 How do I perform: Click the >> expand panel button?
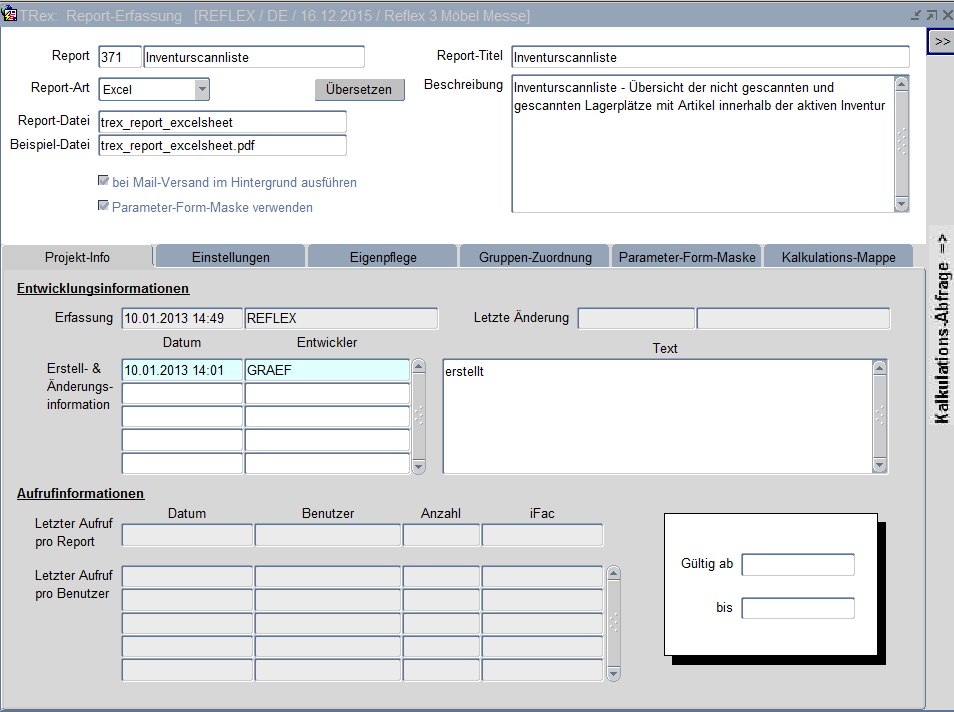point(941,41)
